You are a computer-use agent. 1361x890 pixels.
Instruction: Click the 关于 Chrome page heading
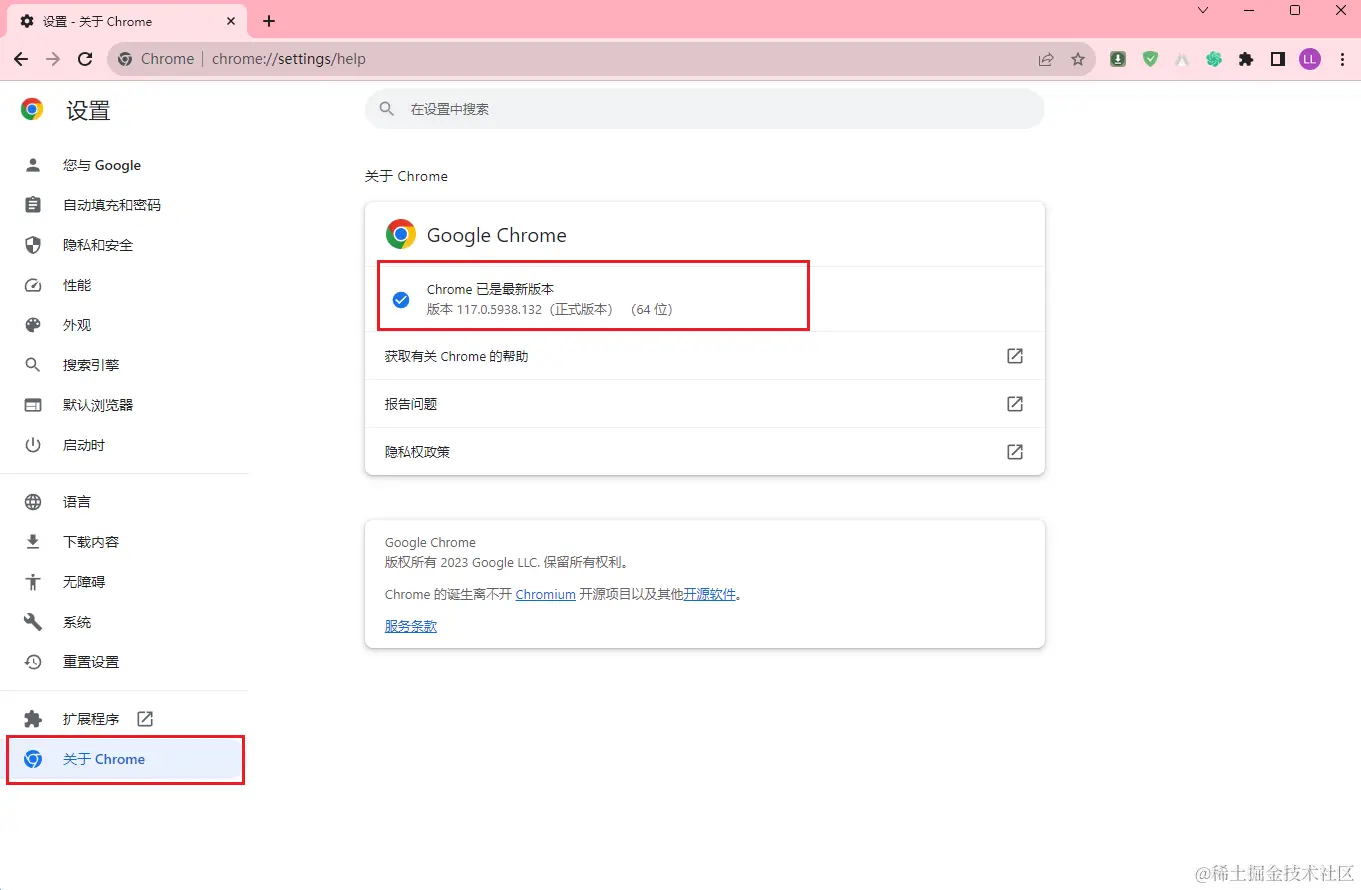tap(406, 176)
